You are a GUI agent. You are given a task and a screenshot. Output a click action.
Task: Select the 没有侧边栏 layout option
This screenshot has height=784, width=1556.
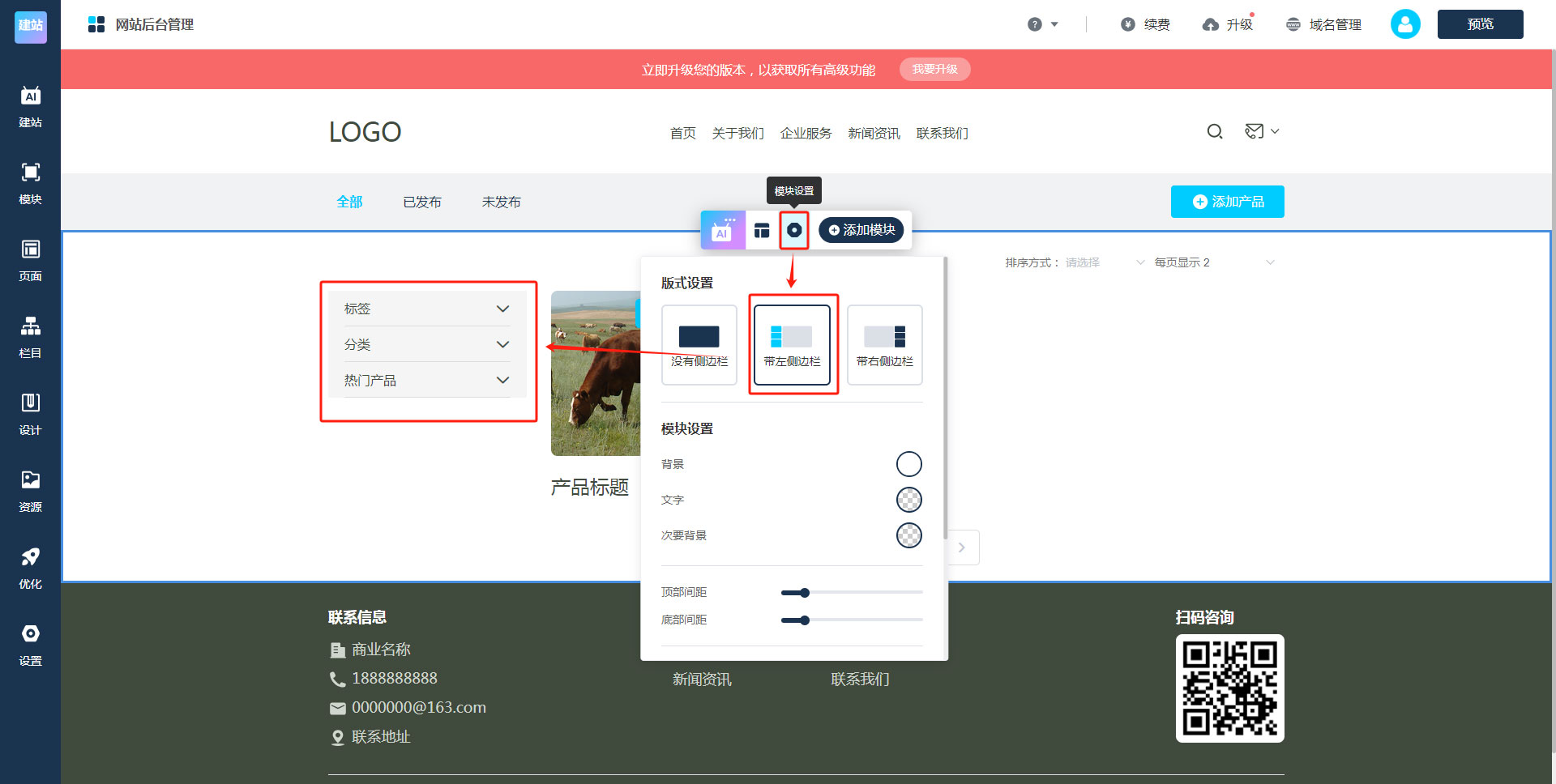pyautogui.click(x=699, y=344)
